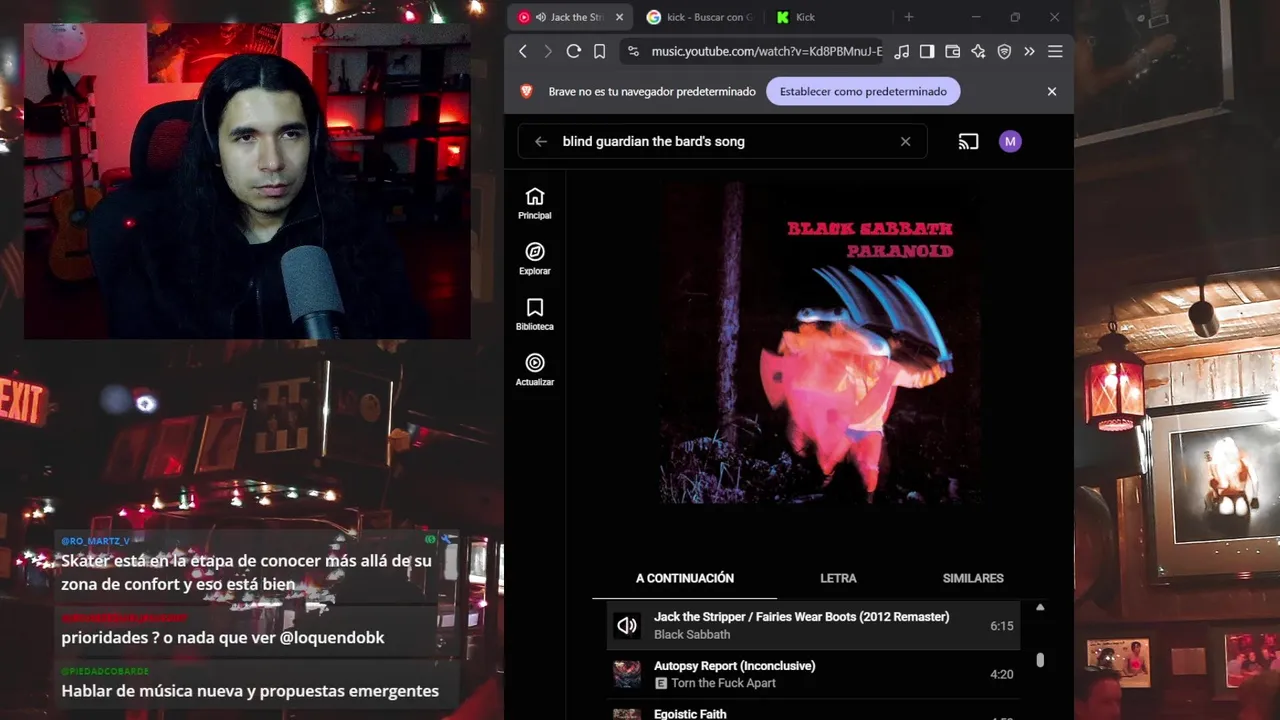The image size is (1280, 720).
Task: Open Black Sabbath artist link in queue
Action: 692,635
